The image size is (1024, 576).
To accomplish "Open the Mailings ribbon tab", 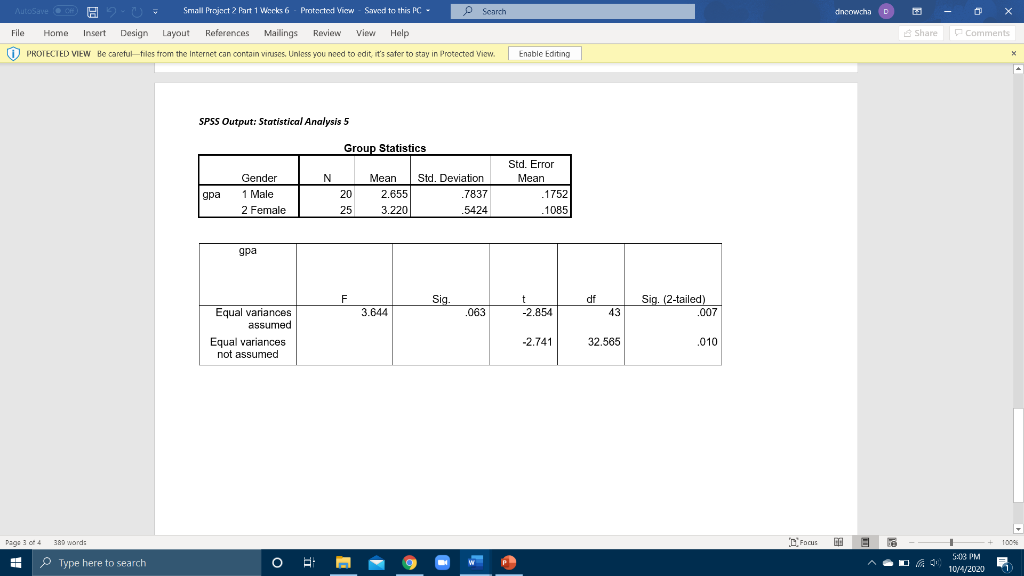I will 281,32.
